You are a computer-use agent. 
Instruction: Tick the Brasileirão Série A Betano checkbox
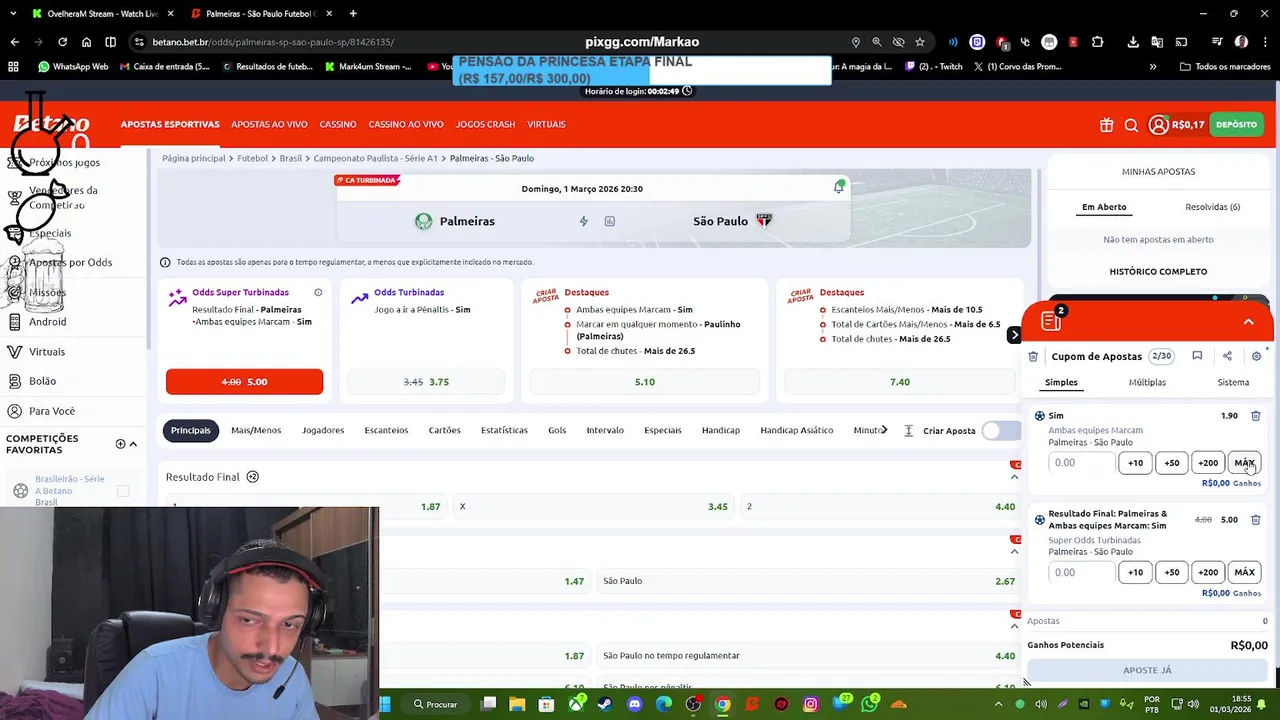pos(123,491)
